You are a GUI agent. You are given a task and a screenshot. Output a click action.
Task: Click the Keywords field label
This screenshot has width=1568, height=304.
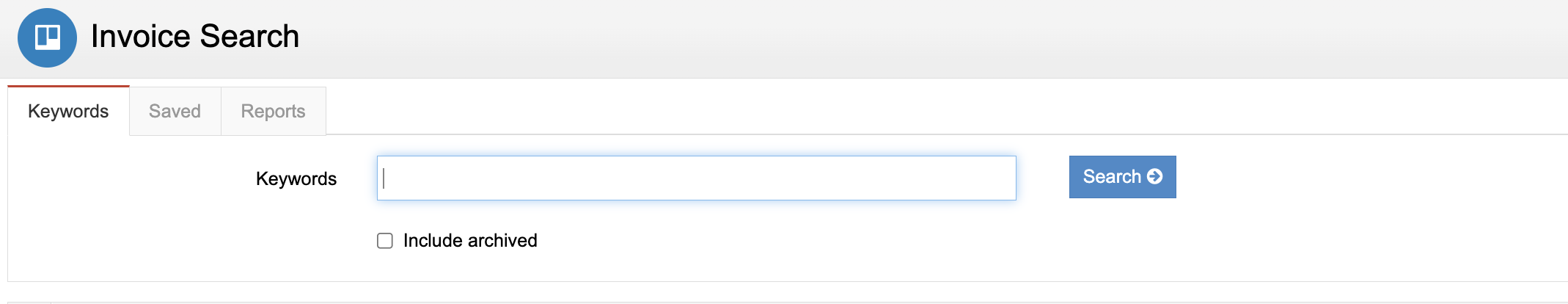point(296,178)
